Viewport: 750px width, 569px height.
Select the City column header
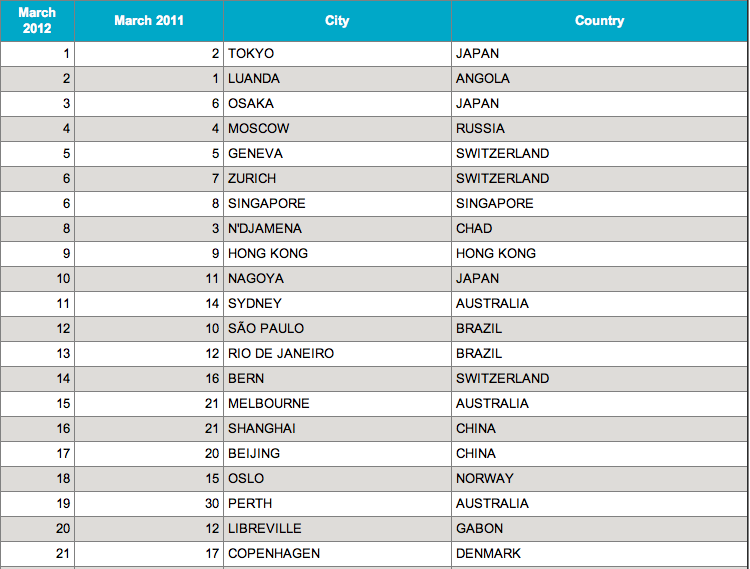337,21
